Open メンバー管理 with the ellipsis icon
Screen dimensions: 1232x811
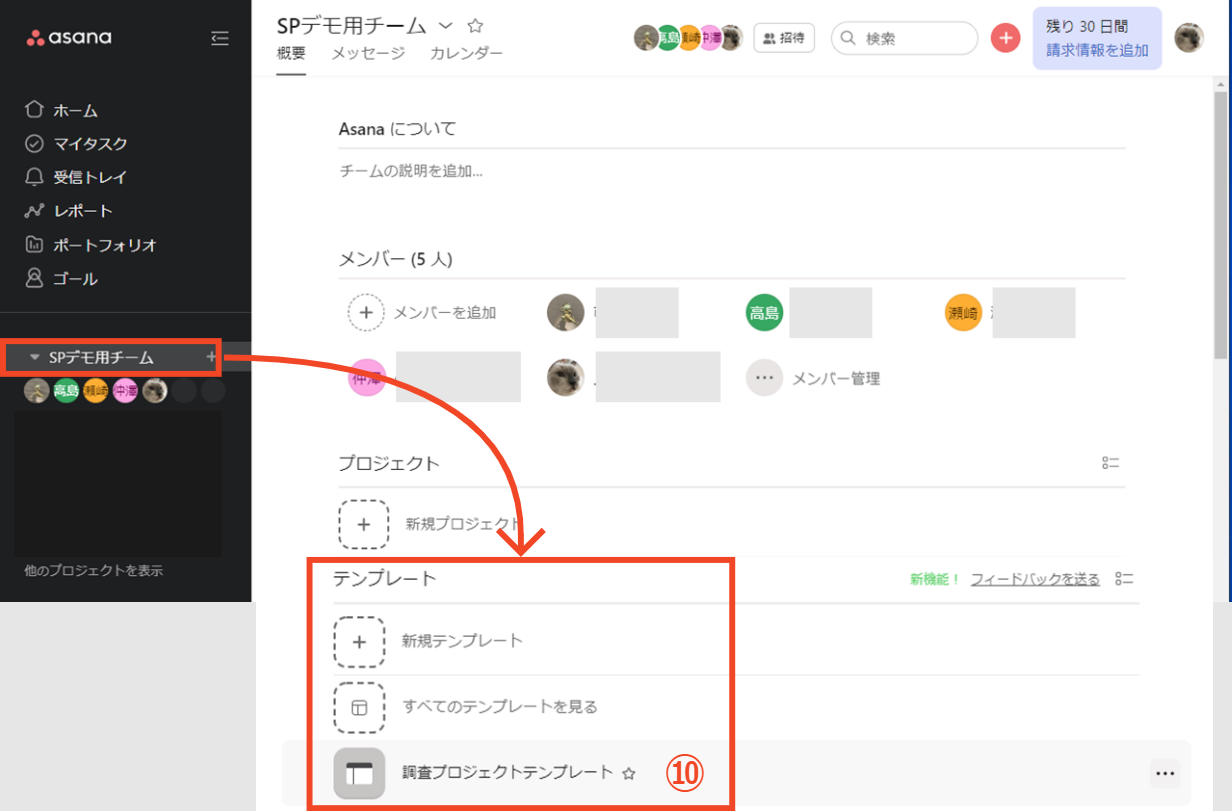coord(765,378)
